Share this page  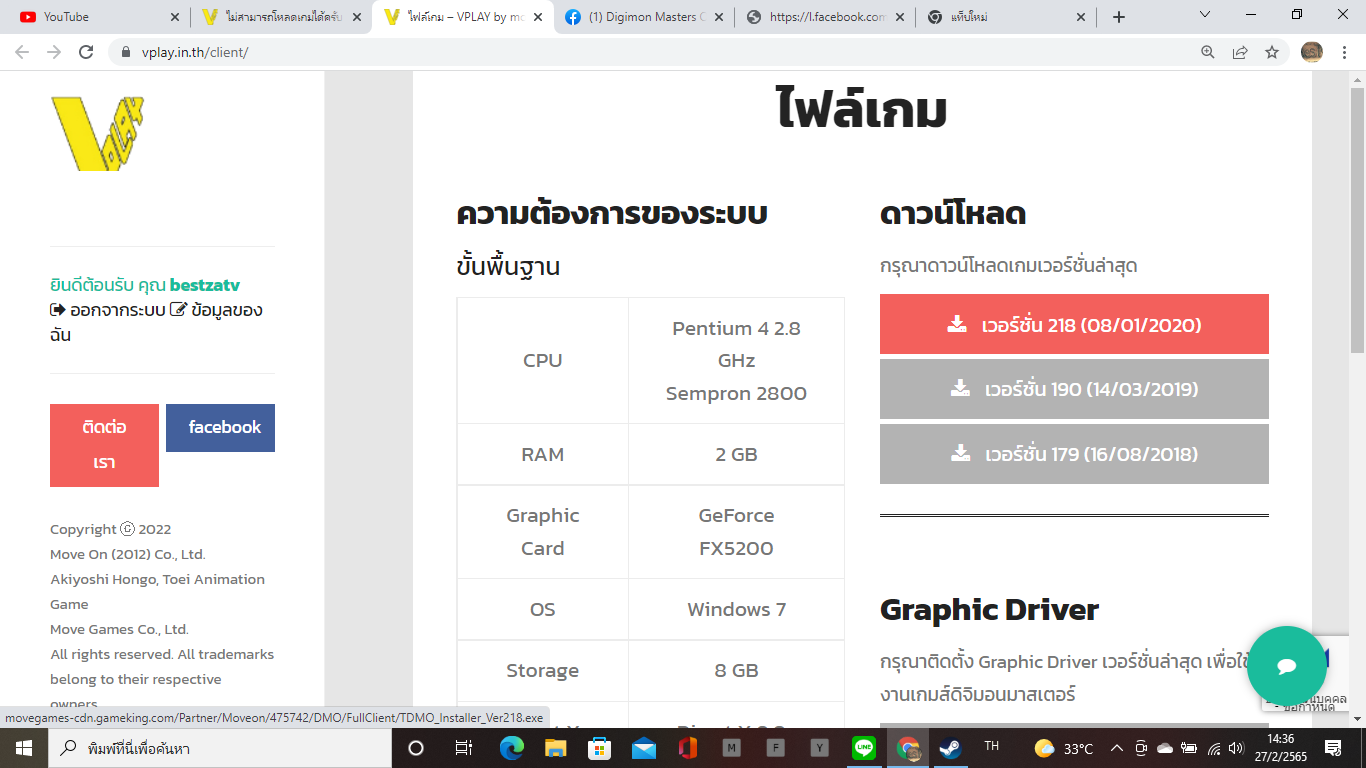pos(1240,52)
